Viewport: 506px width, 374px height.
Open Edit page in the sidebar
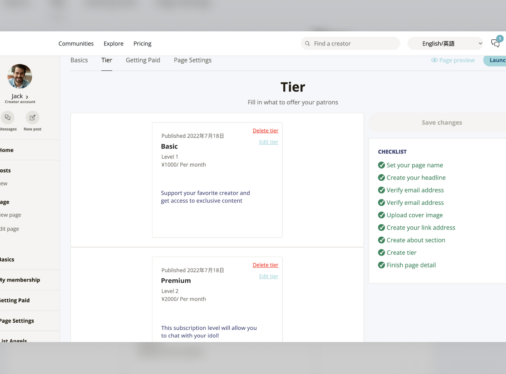[x=9, y=229]
